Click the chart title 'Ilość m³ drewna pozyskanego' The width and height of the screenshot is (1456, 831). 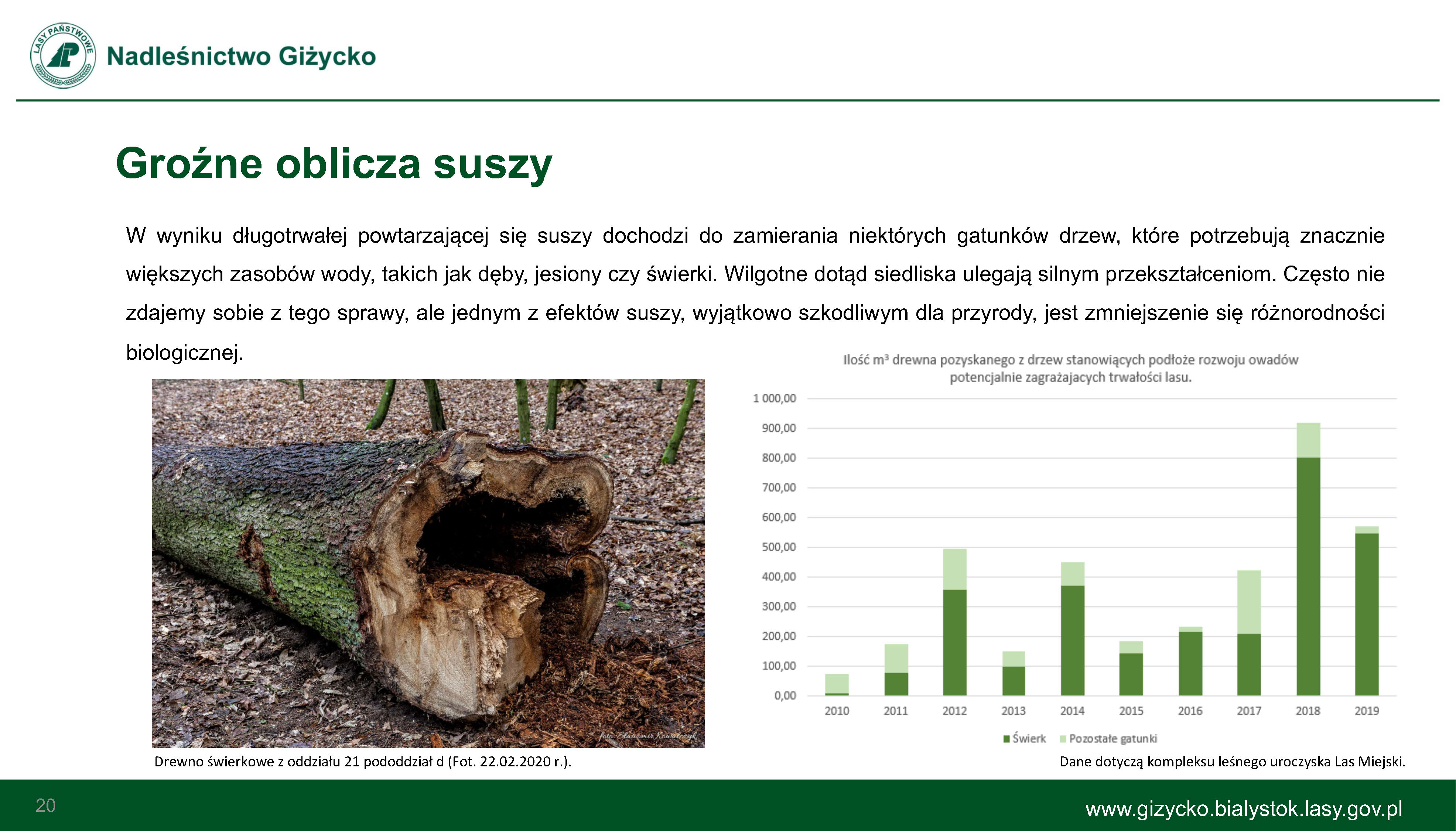pos(1071,368)
